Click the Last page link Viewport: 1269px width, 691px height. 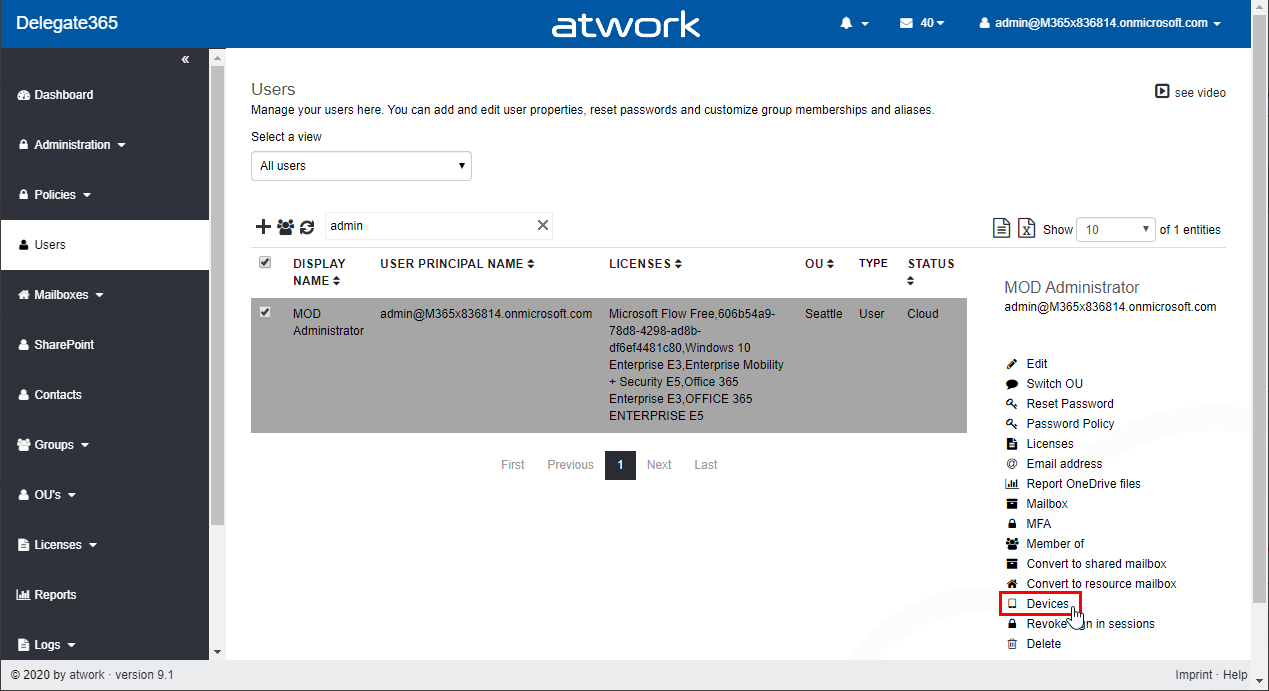click(706, 465)
